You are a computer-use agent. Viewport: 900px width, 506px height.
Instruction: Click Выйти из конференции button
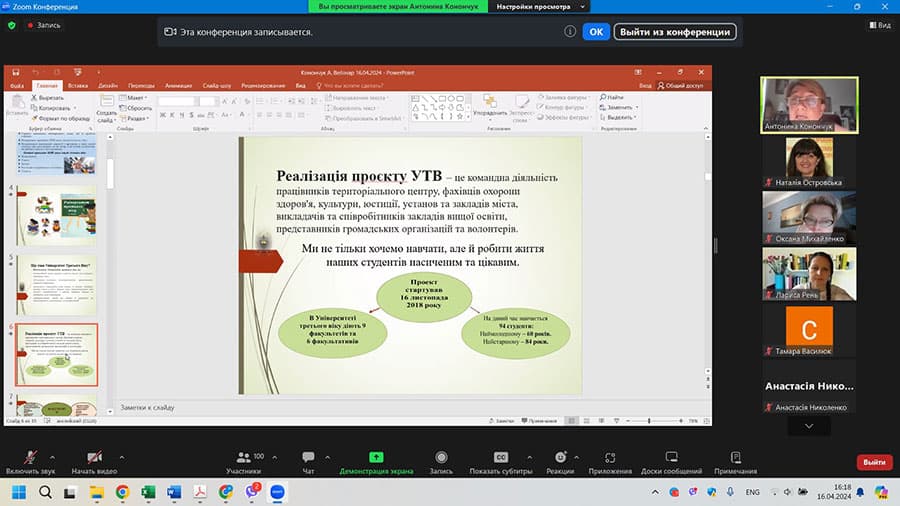click(x=675, y=32)
